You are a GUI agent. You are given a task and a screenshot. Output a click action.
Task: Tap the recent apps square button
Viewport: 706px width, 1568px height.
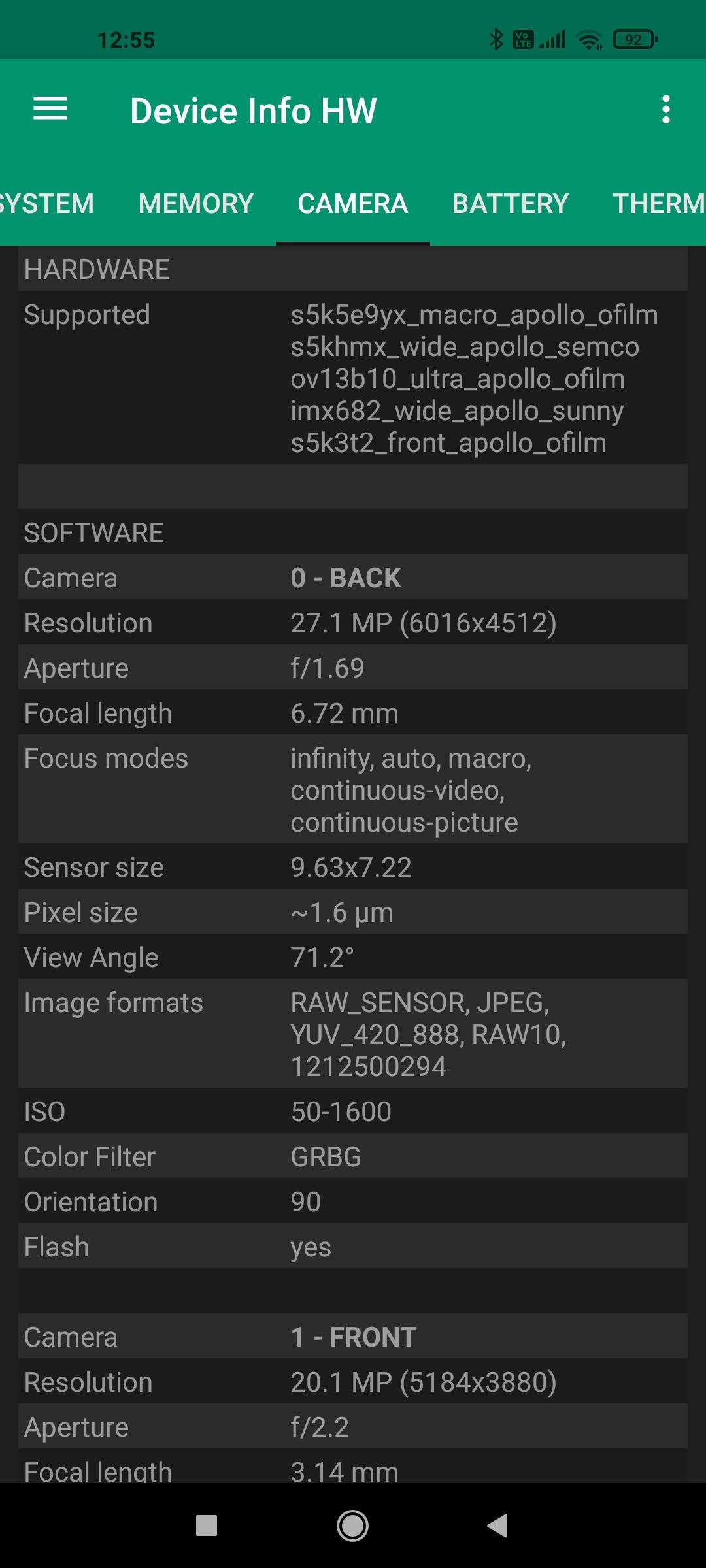207,1526
